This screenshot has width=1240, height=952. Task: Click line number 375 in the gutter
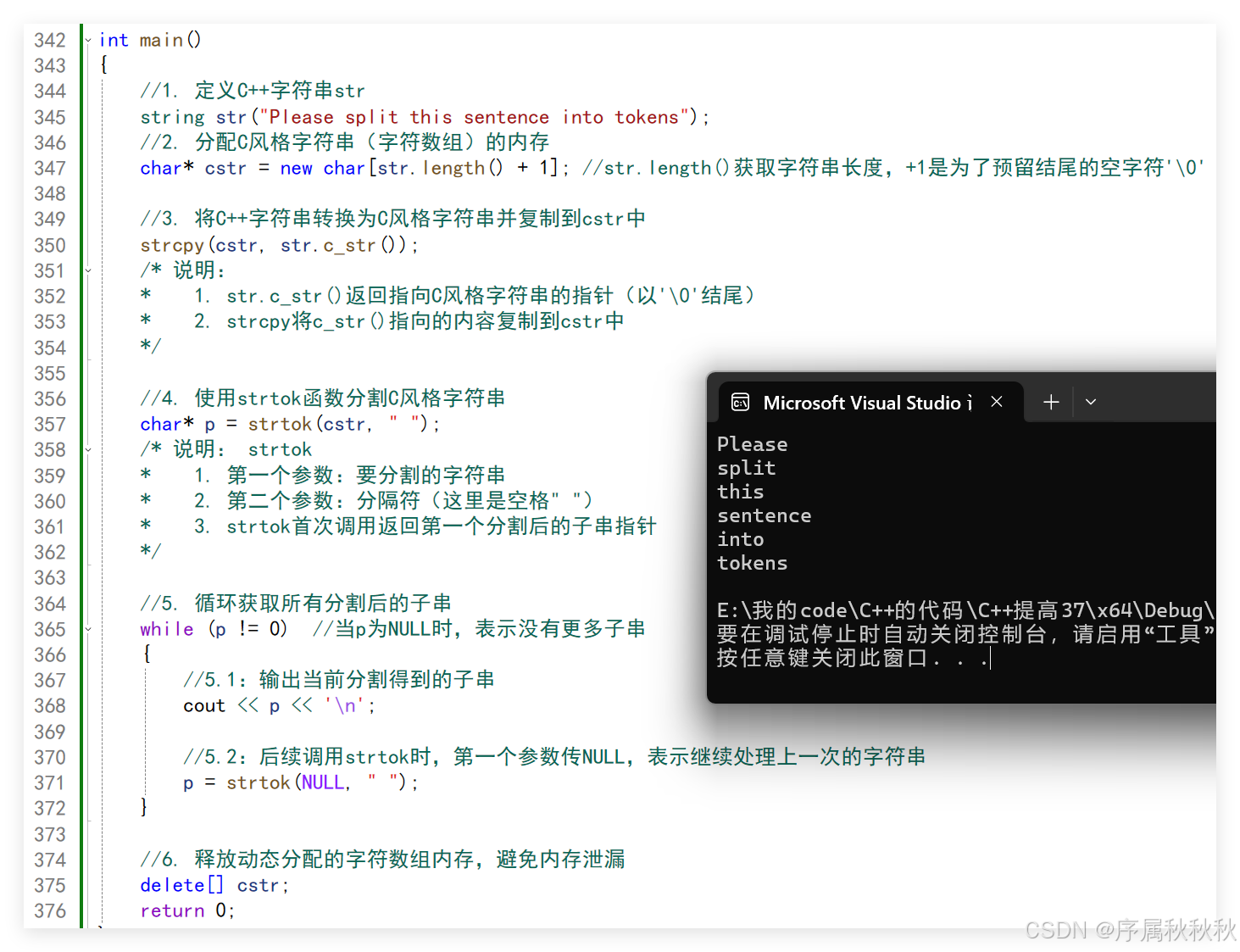(50, 885)
